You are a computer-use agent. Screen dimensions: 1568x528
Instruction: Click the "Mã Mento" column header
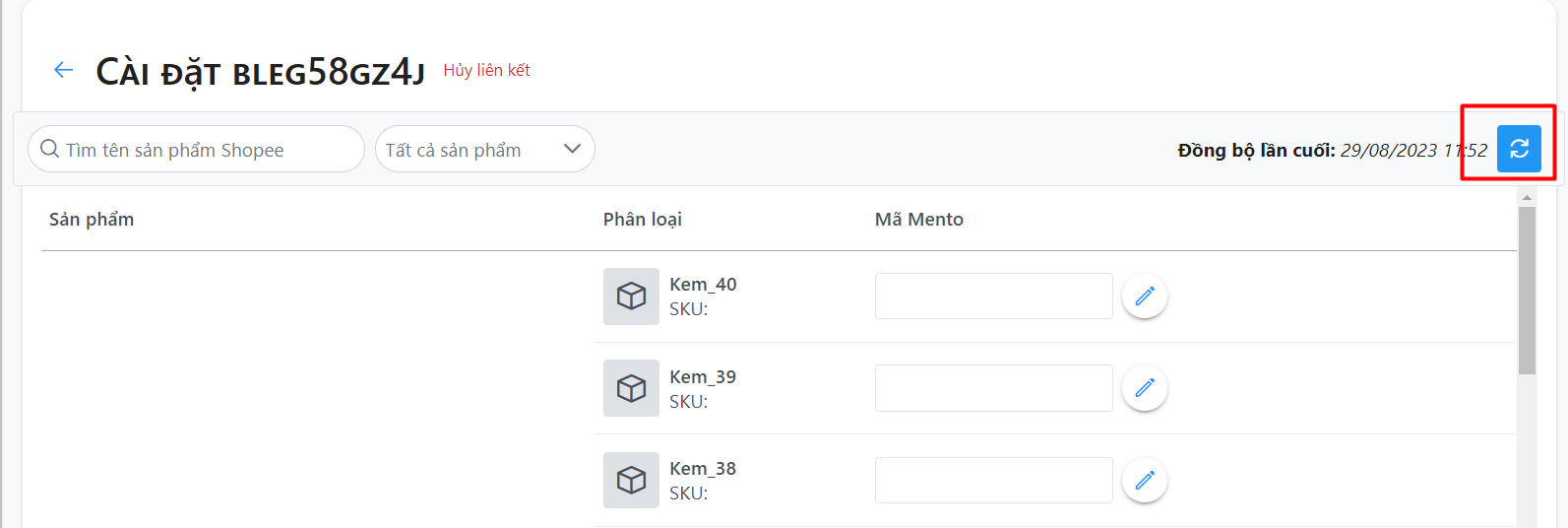(x=918, y=220)
